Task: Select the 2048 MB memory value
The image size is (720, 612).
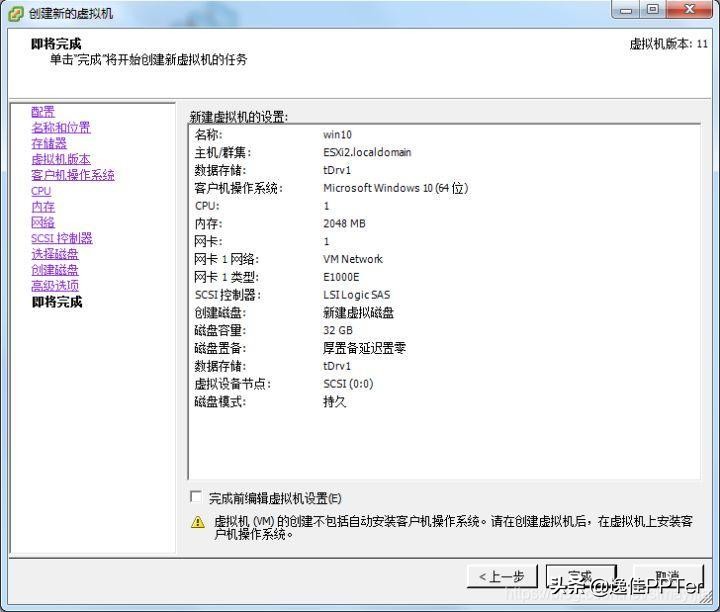Action: (344, 224)
